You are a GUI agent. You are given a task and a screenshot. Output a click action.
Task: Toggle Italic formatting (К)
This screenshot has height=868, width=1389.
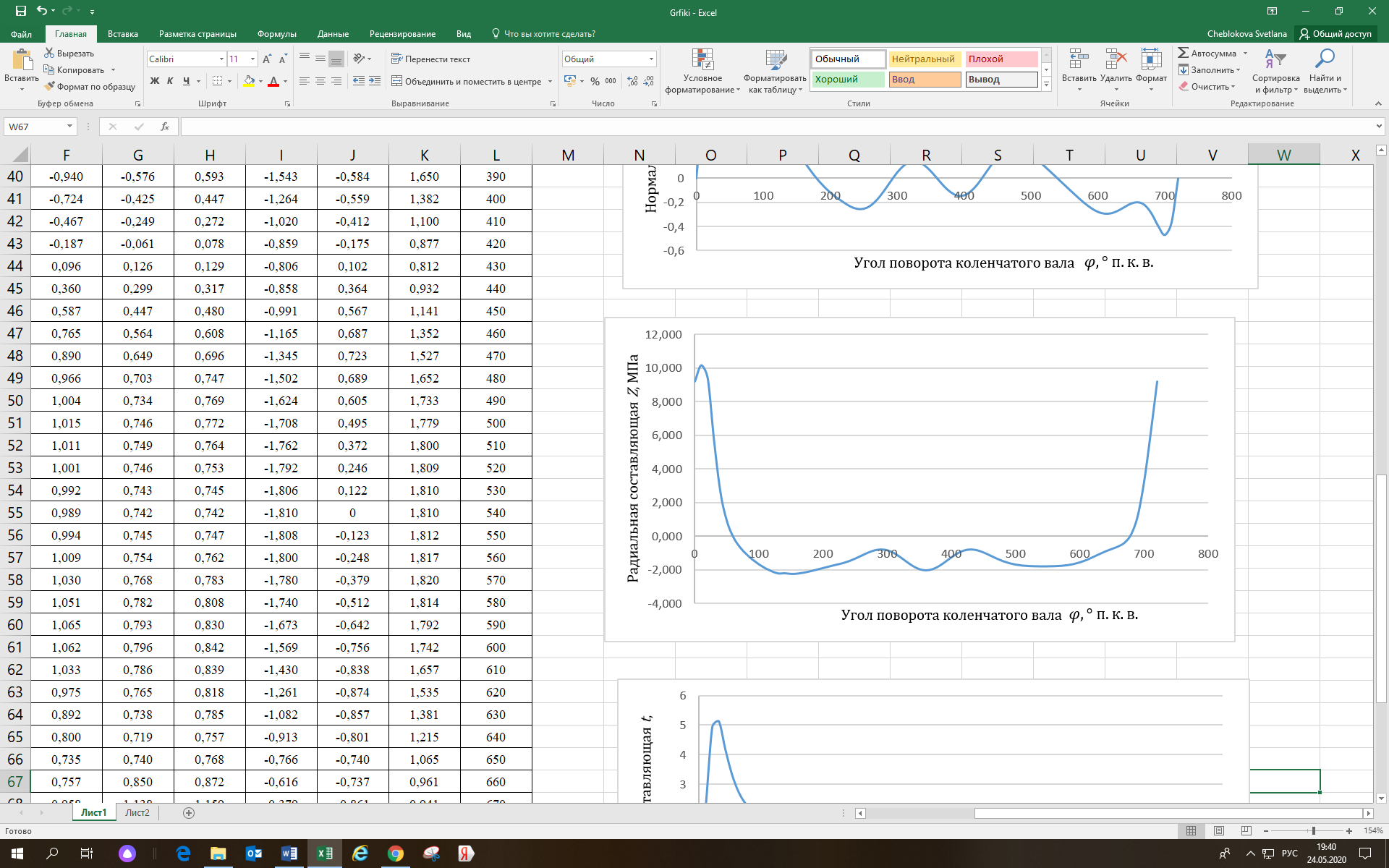click(x=170, y=81)
